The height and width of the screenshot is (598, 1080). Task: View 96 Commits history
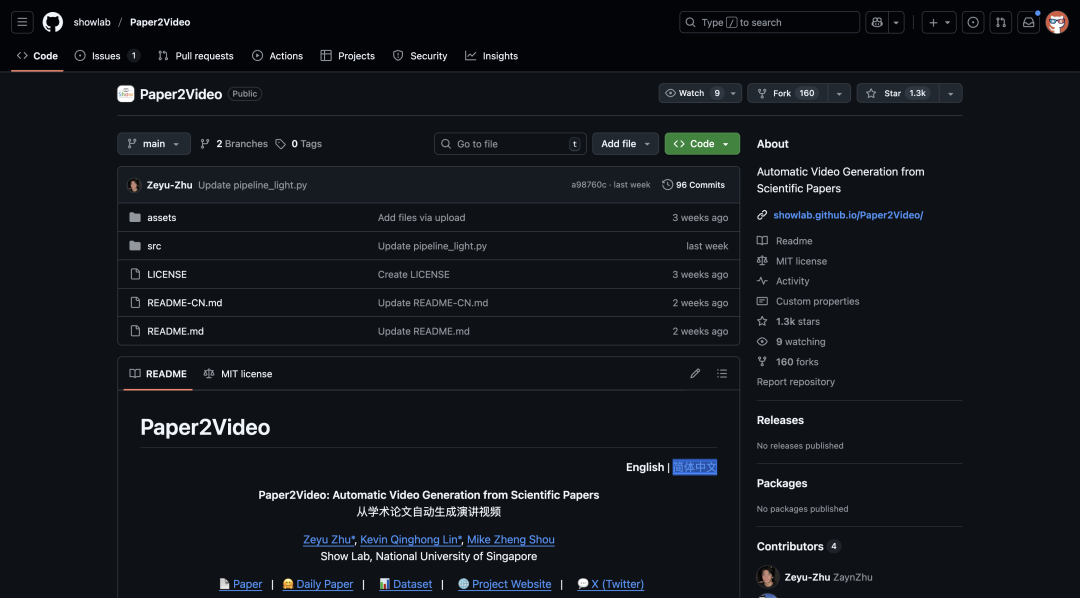[x=694, y=185]
